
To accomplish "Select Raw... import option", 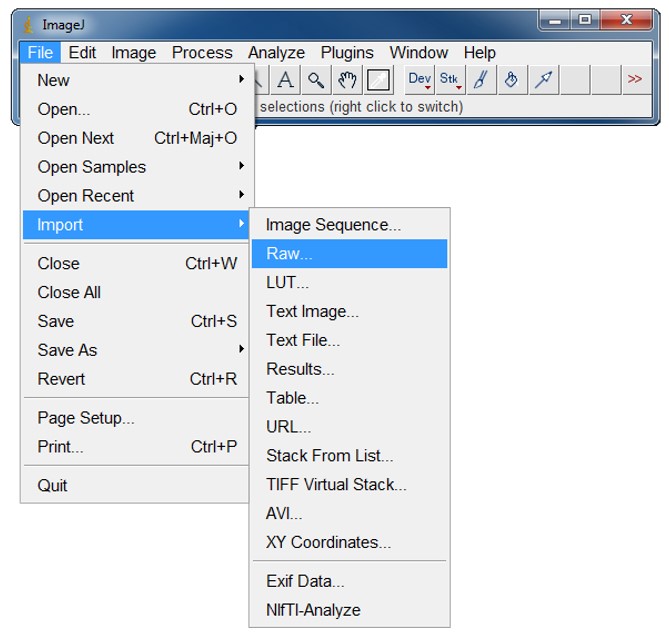I will pyautogui.click(x=349, y=254).
